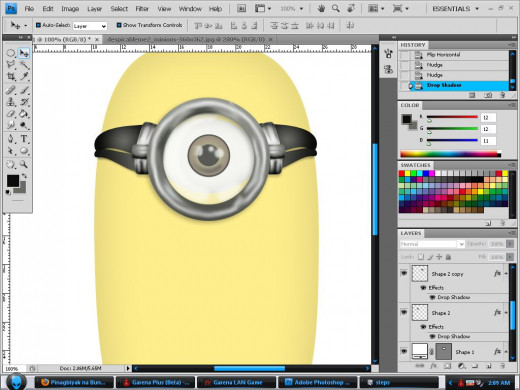
Task: Launch Bridge from the application bar
Action: 241,9
